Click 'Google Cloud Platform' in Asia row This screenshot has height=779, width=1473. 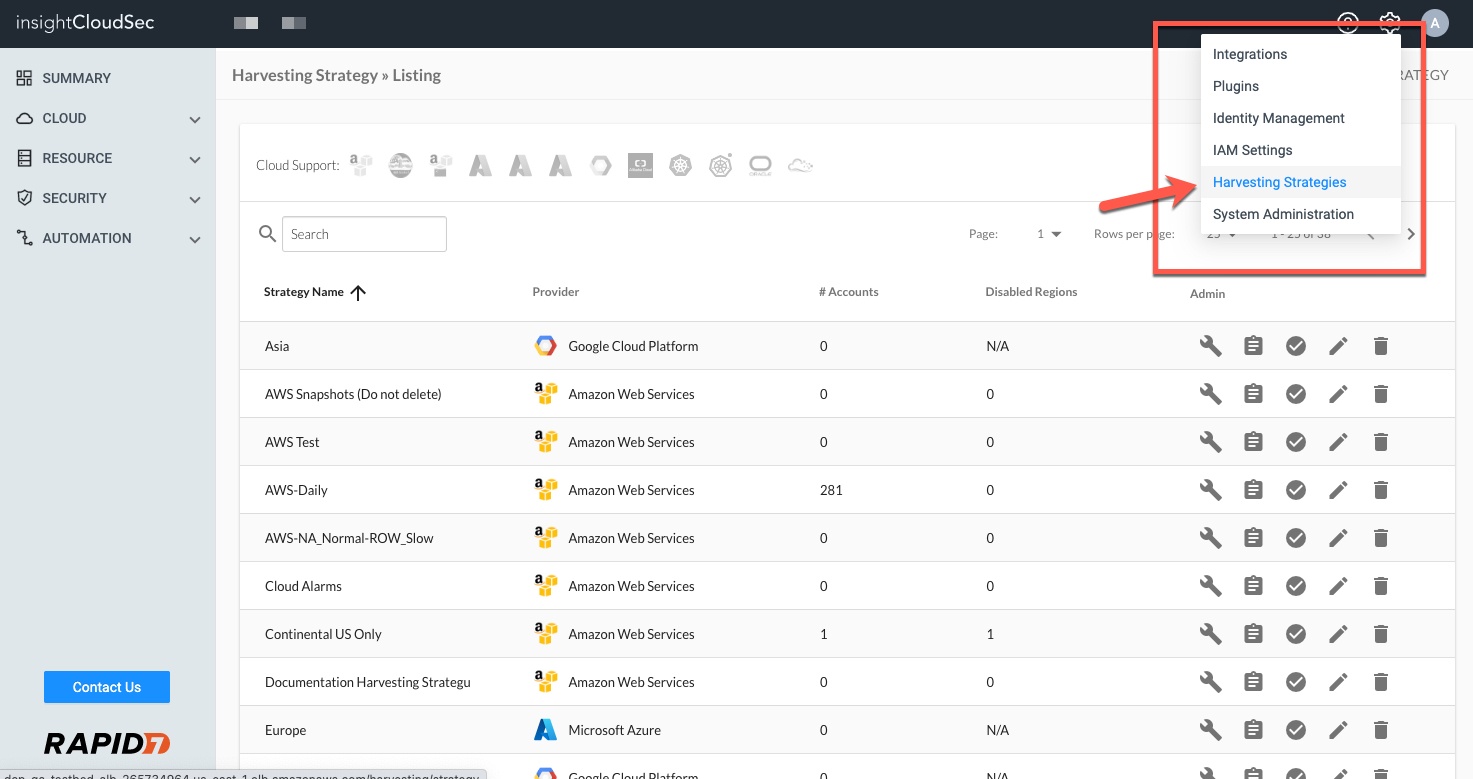pyautogui.click(x=633, y=346)
